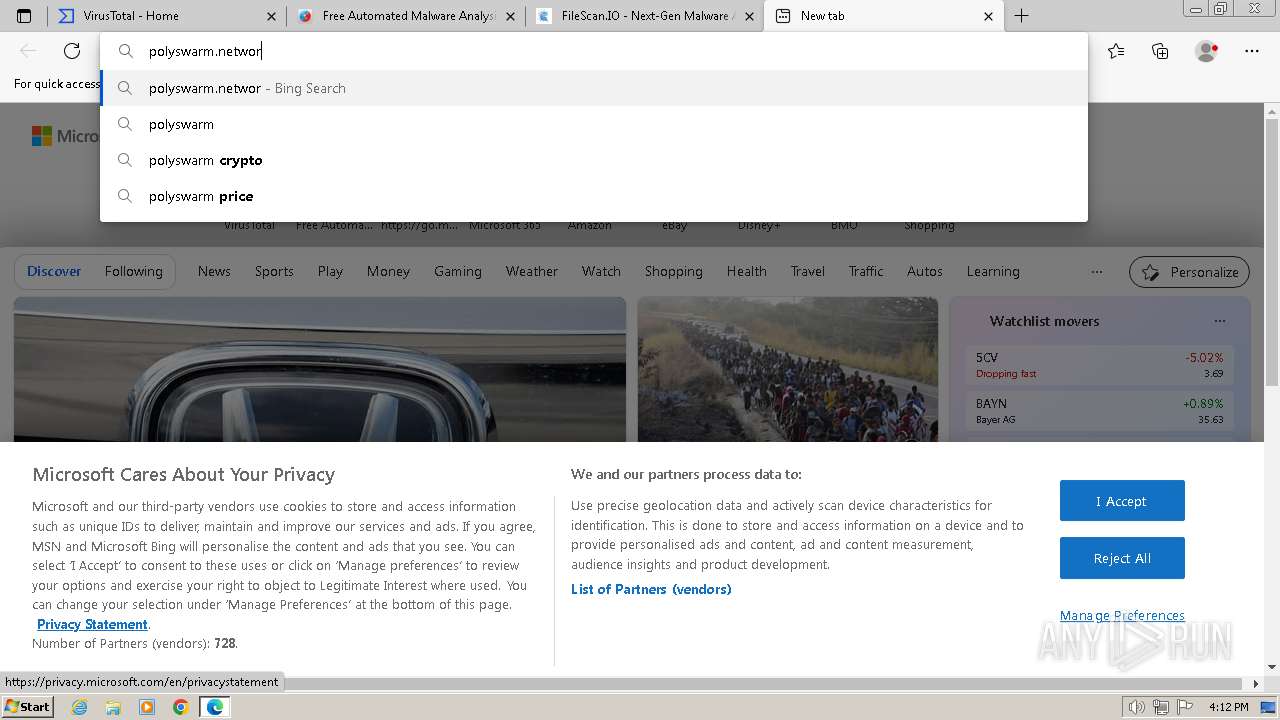
Task: Click the Reject All button
Action: coord(1122,558)
